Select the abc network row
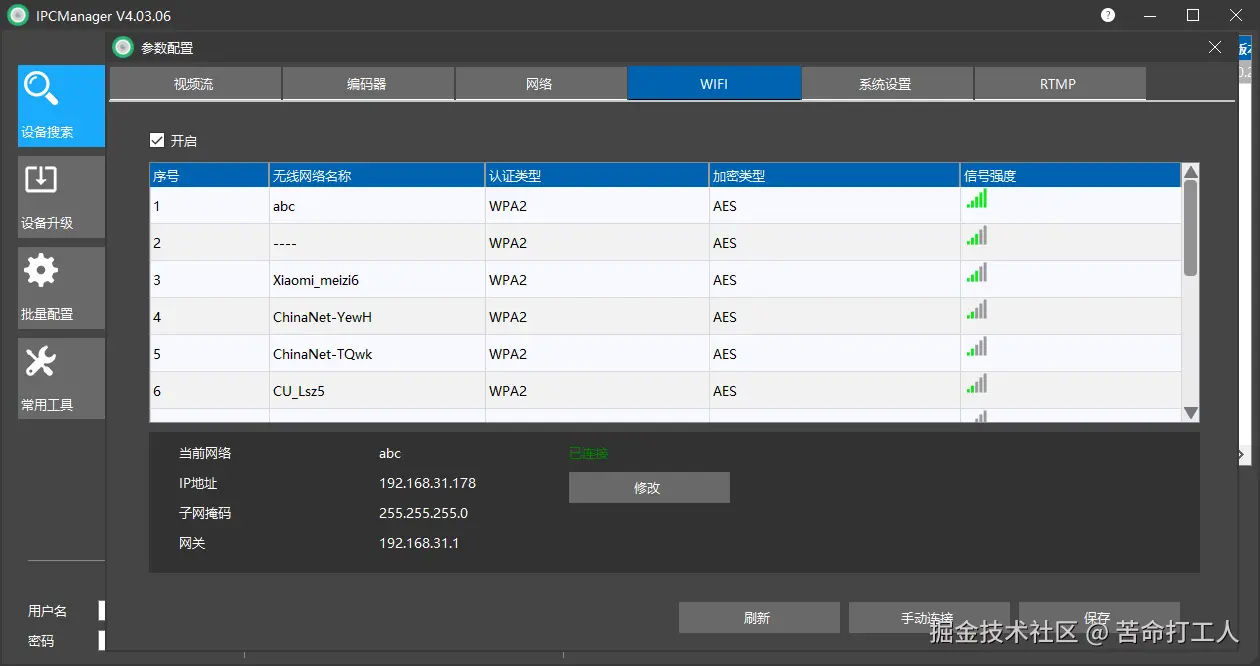 tap(665, 206)
